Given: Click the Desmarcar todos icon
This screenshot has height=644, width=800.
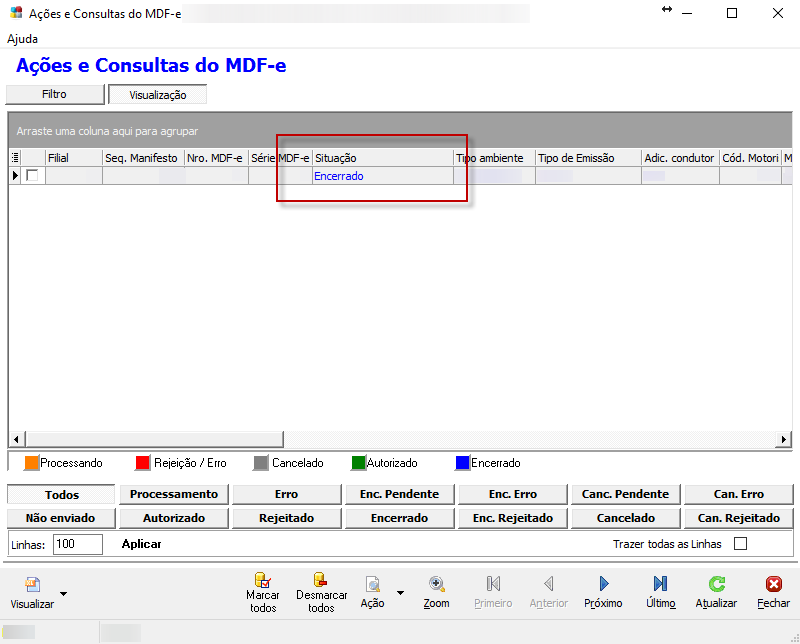Looking at the screenshot, I should (x=320, y=581).
